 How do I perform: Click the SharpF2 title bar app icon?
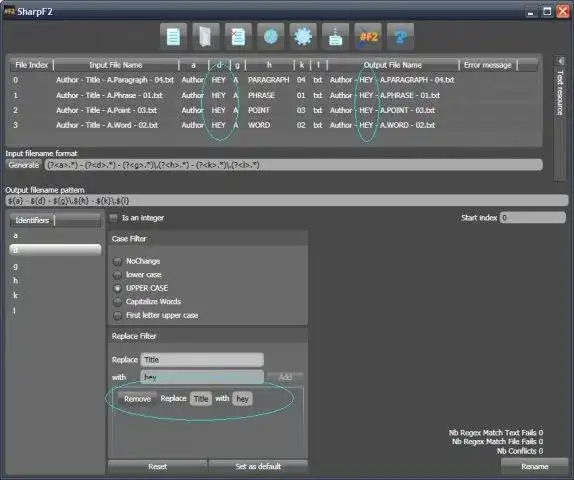point(9,11)
